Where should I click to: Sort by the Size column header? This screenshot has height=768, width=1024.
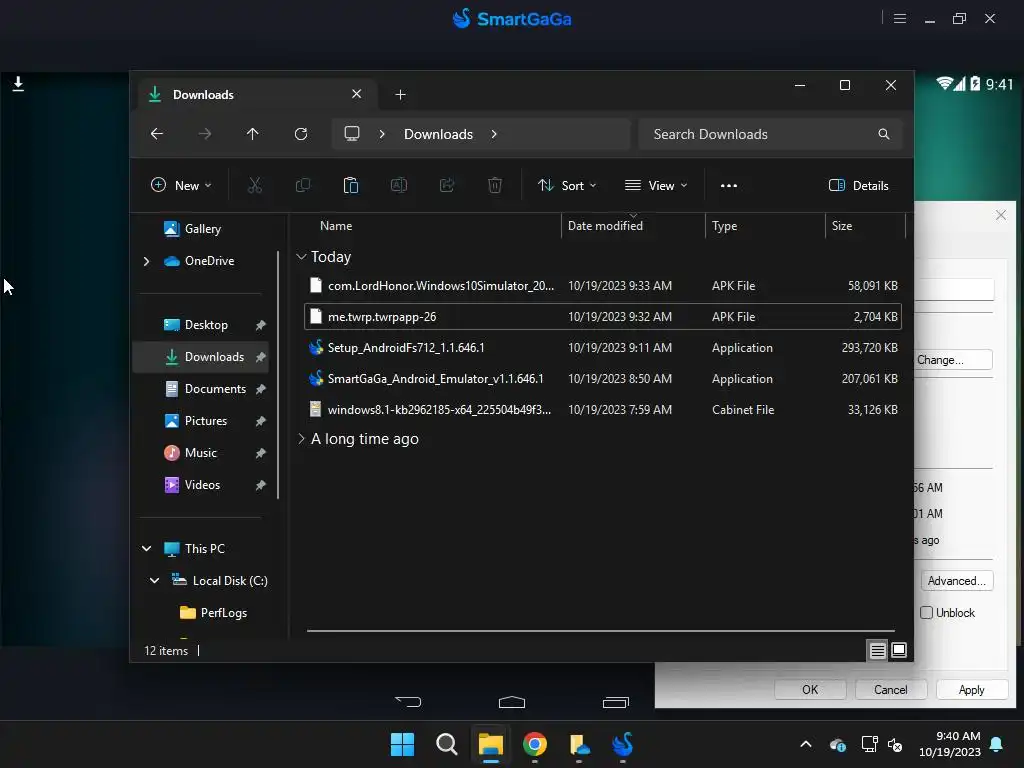pos(842,226)
